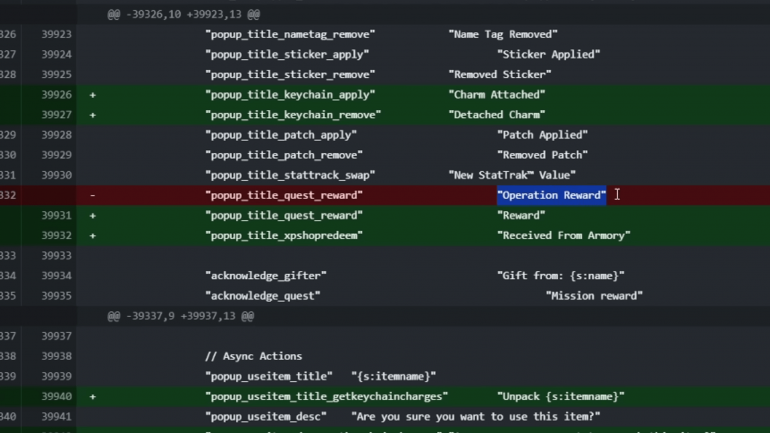This screenshot has width=770, height=433.
Task: Click the "Unpack {s:itemname}" value
Action: coord(560,396)
